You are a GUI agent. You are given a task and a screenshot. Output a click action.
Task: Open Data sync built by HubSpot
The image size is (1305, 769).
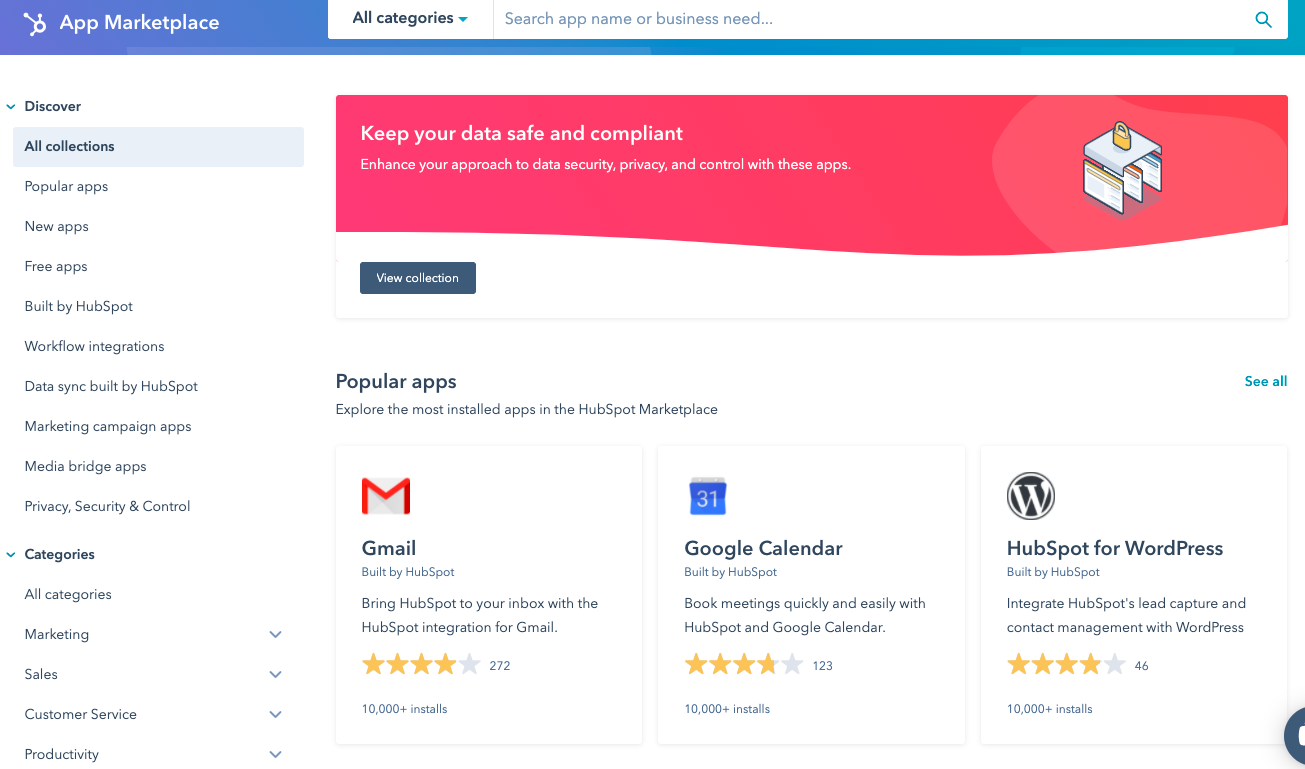pyautogui.click(x=111, y=386)
